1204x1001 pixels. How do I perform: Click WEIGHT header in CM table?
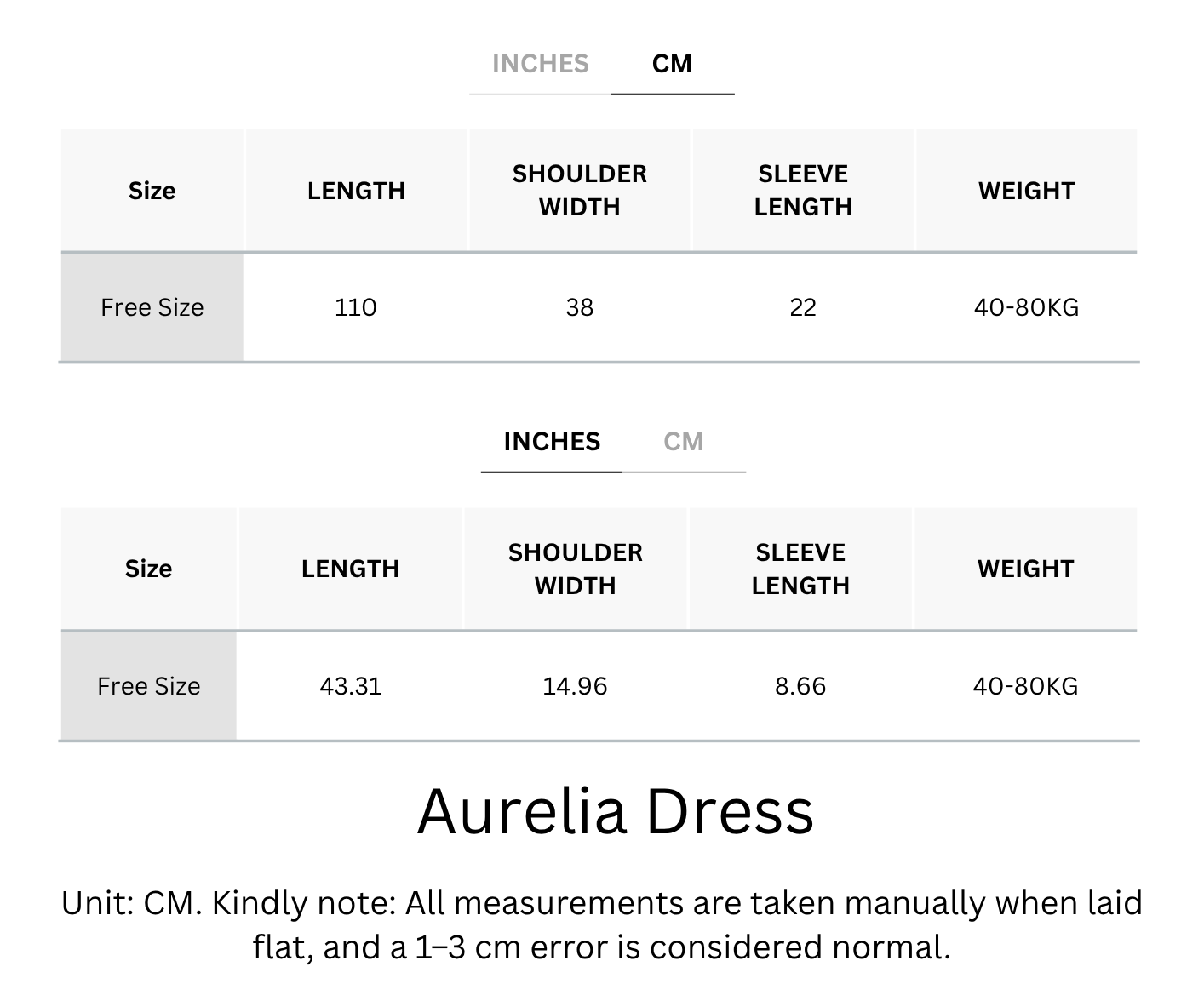click(1026, 191)
